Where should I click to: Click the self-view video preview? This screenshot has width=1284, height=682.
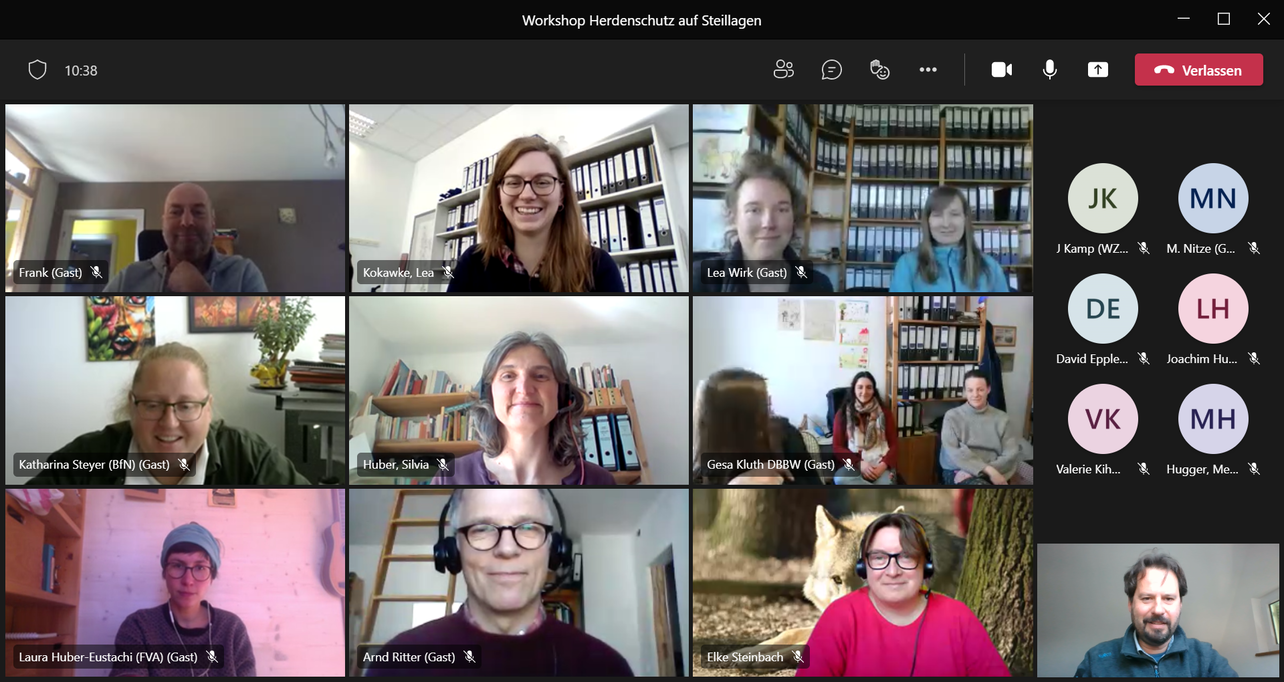(x=1158, y=610)
